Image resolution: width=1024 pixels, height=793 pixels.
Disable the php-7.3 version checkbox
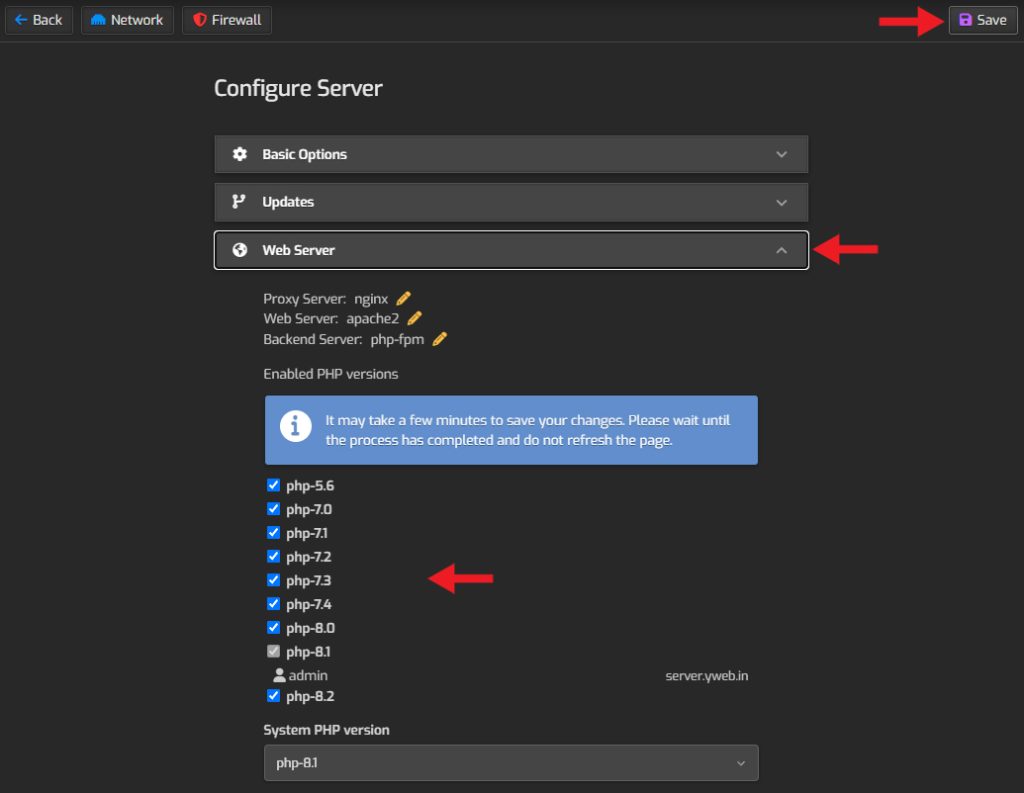pyautogui.click(x=273, y=579)
